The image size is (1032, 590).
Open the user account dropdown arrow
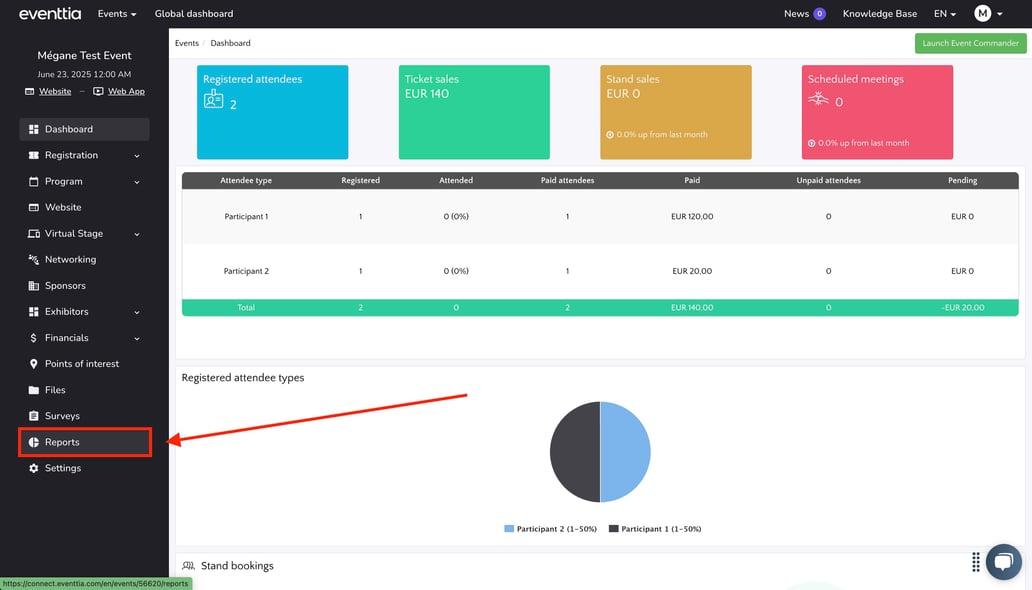1000,14
